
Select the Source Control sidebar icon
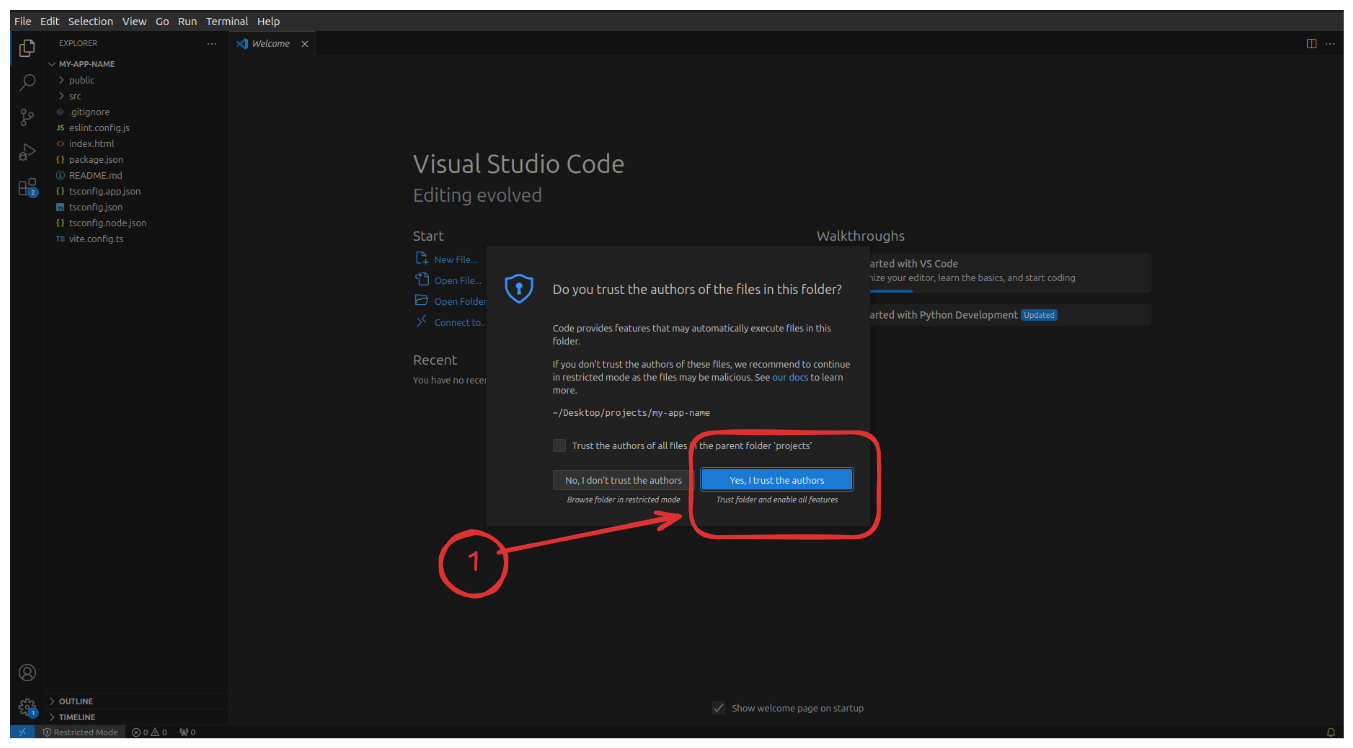tap(26, 117)
